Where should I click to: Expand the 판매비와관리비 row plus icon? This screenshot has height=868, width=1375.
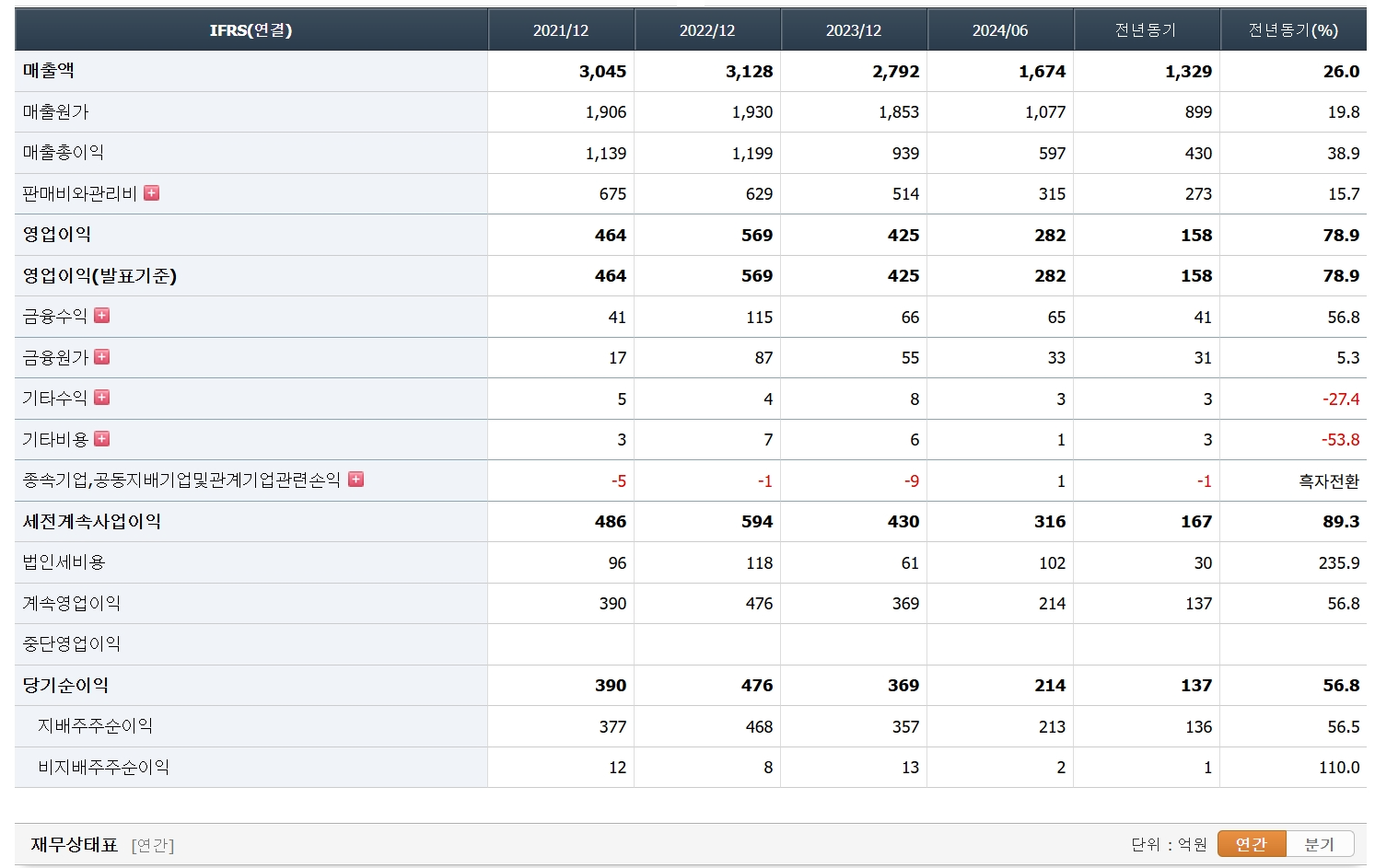pos(152,193)
